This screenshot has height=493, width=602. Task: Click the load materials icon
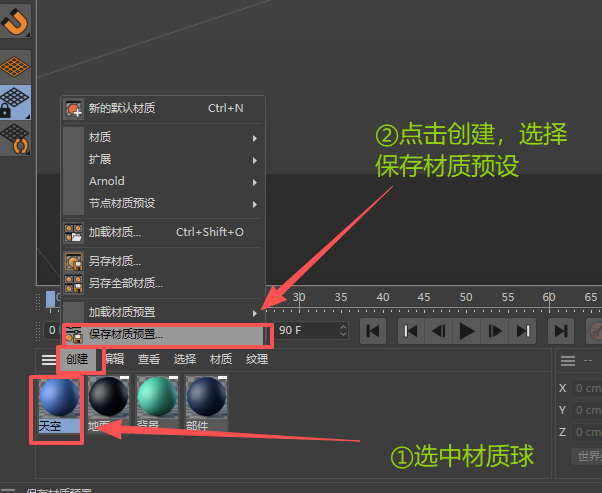pos(73,233)
